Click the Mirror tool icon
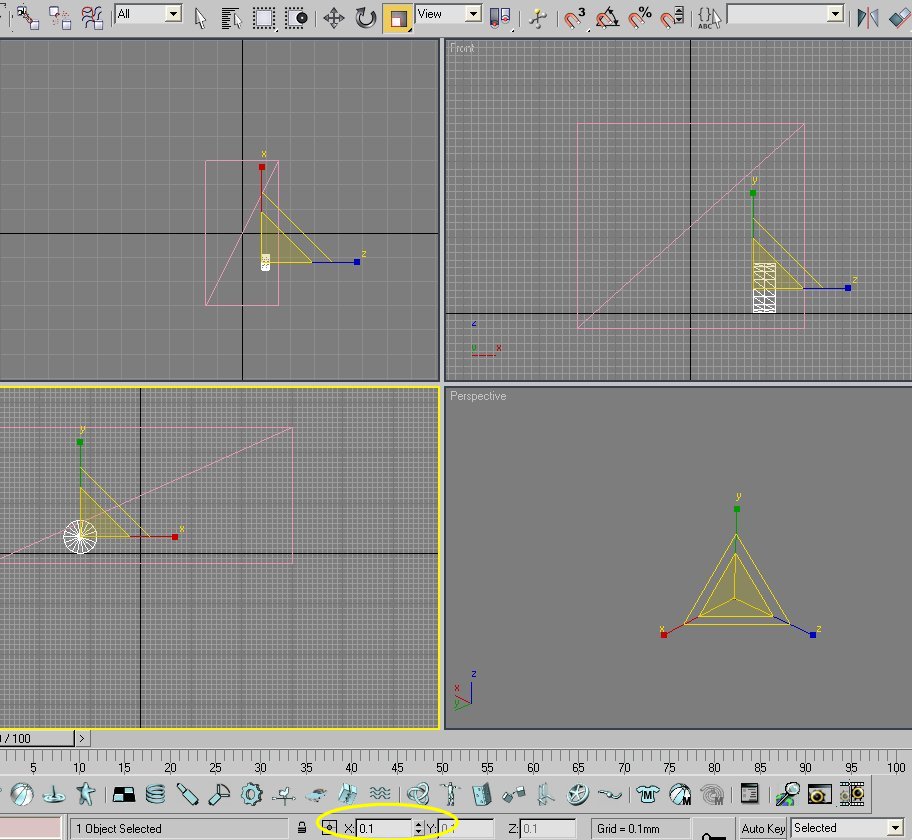 tap(868, 16)
